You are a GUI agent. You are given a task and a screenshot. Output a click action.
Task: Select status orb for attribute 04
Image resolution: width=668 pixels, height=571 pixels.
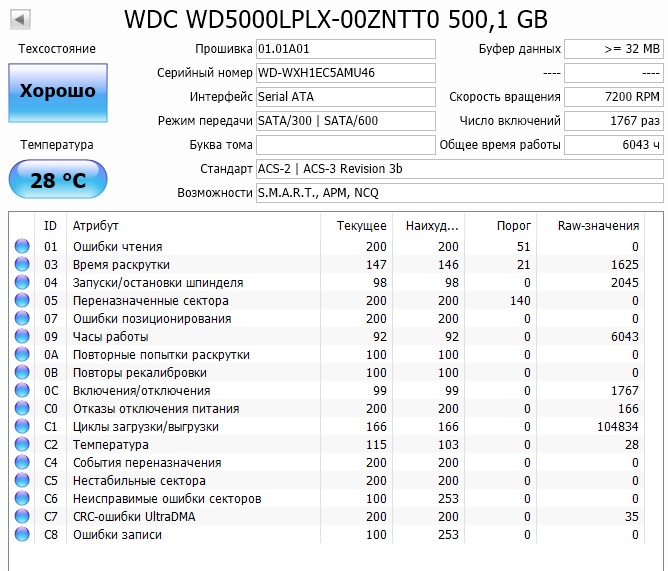[x=22, y=282]
